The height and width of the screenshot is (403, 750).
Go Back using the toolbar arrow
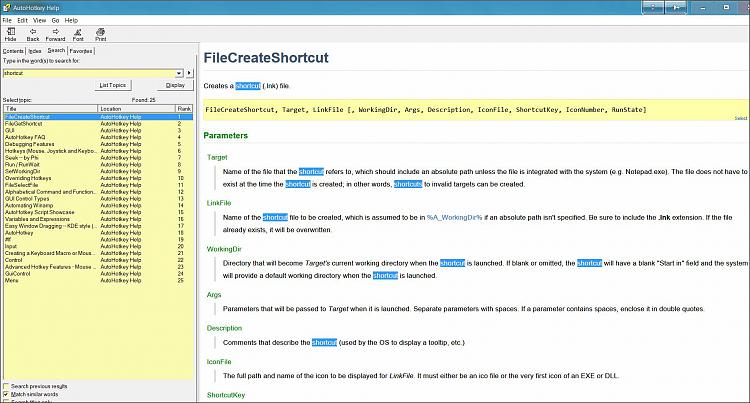pos(33,34)
